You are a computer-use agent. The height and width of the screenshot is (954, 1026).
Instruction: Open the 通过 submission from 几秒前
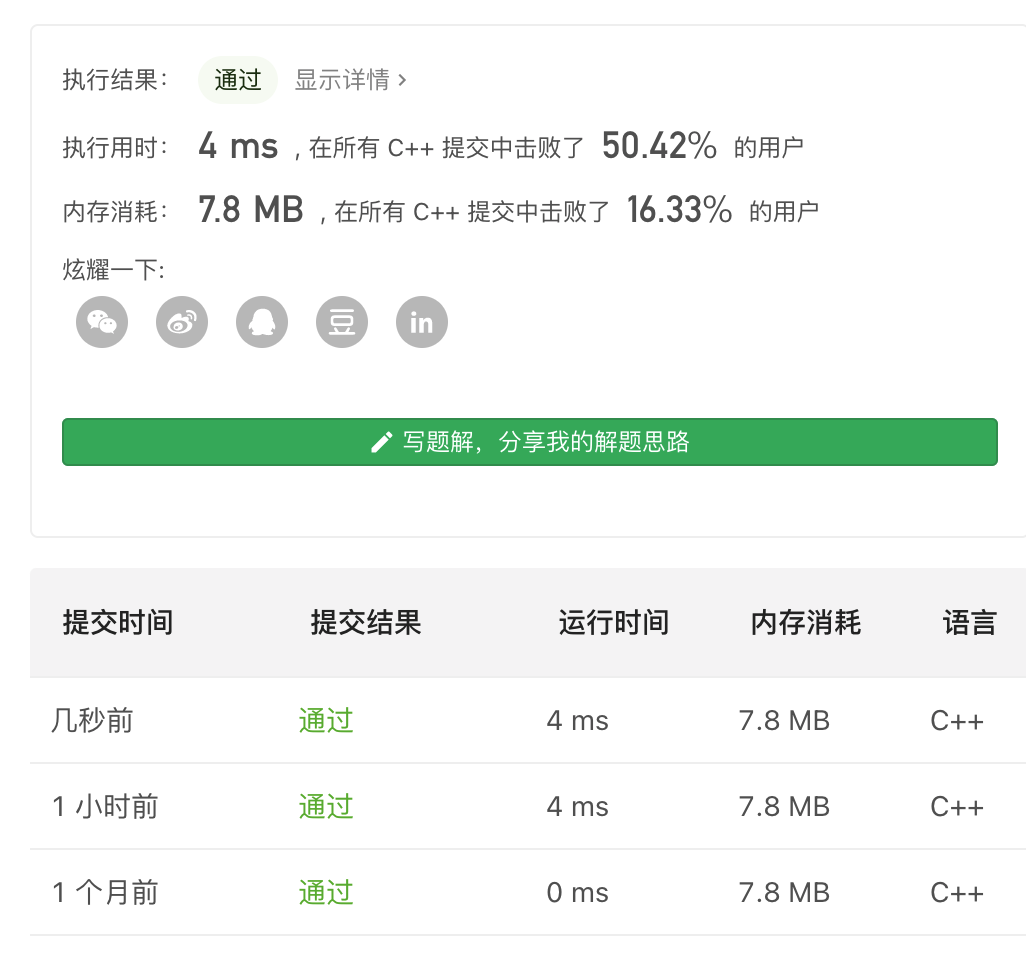click(x=326, y=720)
